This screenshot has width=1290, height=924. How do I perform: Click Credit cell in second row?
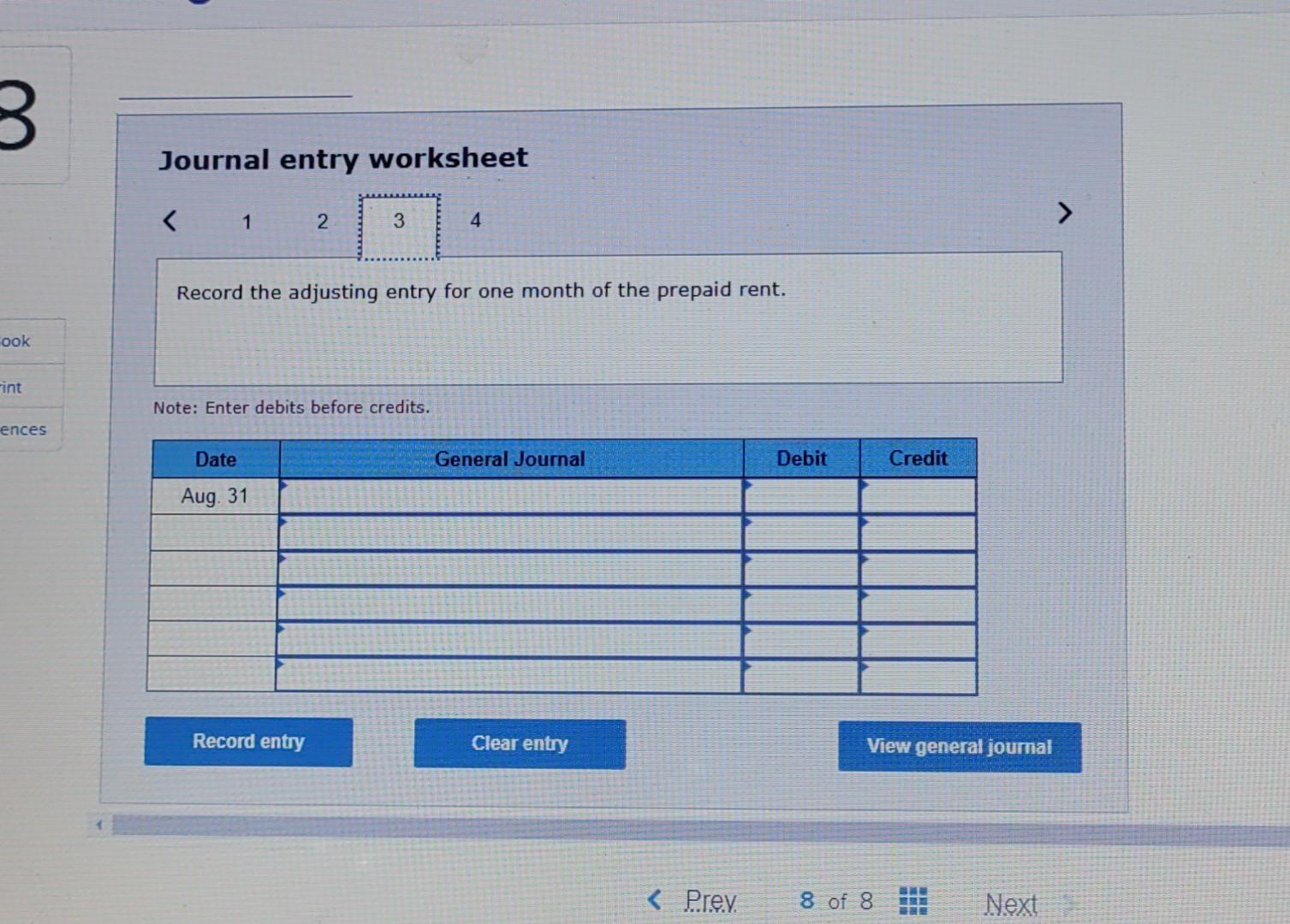click(x=918, y=532)
